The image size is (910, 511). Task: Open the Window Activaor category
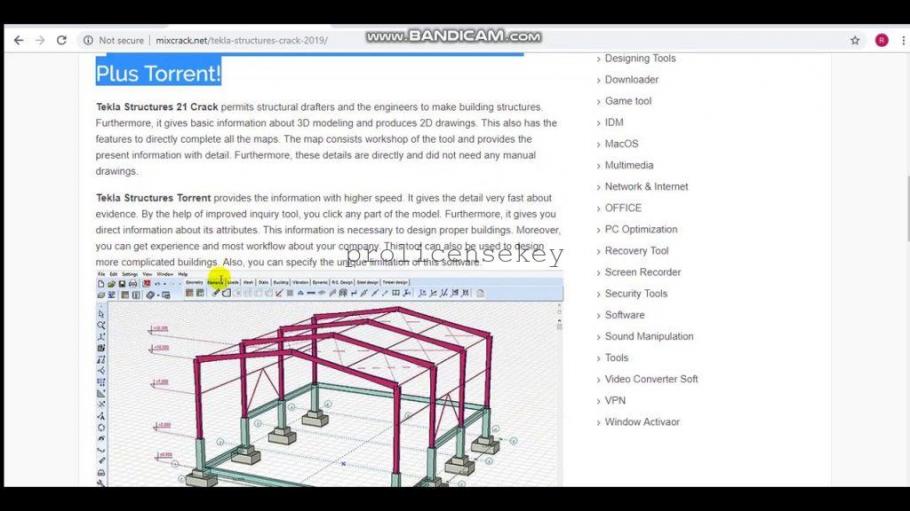coord(642,422)
